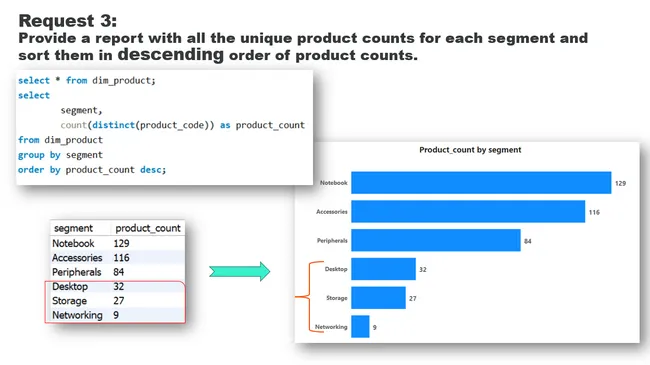Click the Networking bar in chart
Screen dimensions: 650x365
[x=360, y=326]
